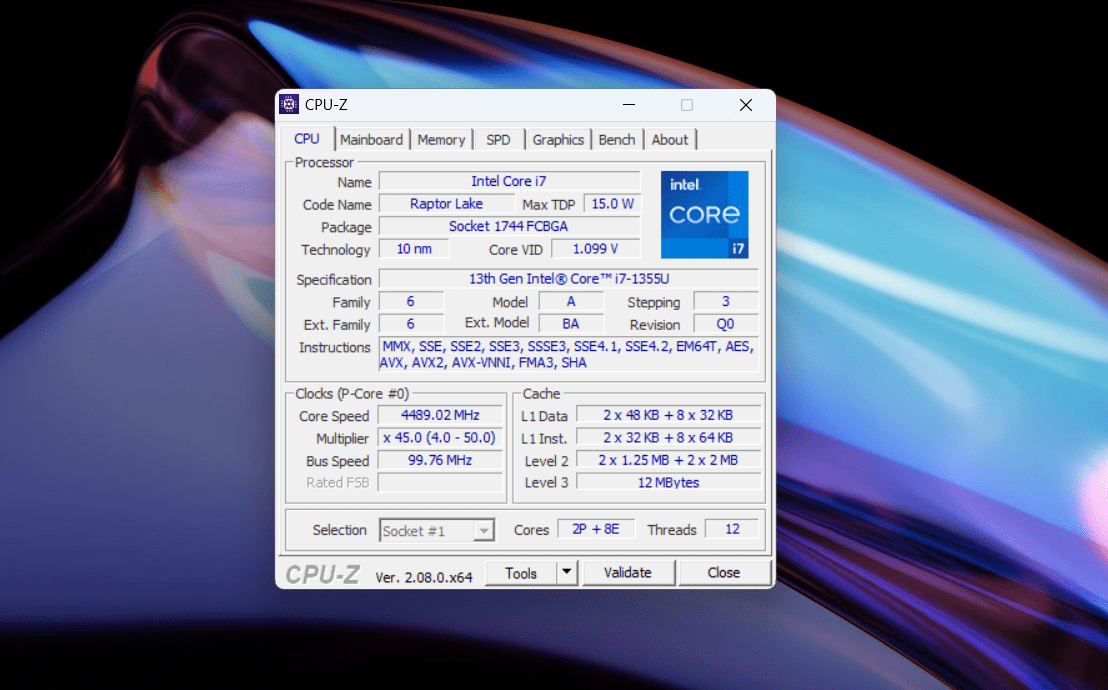Switch to the Mainboard tab
Viewport: 1108px width, 690px height.
[371, 140]
